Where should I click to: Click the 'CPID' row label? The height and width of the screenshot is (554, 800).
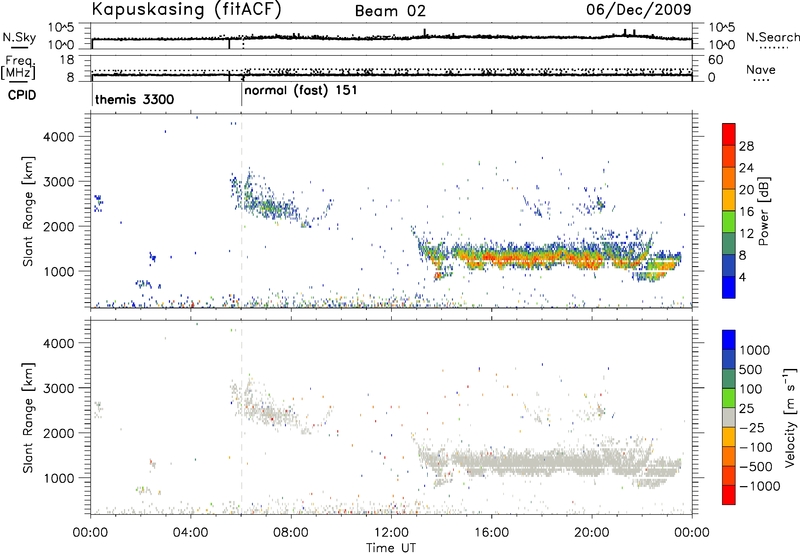click(22, 95)
